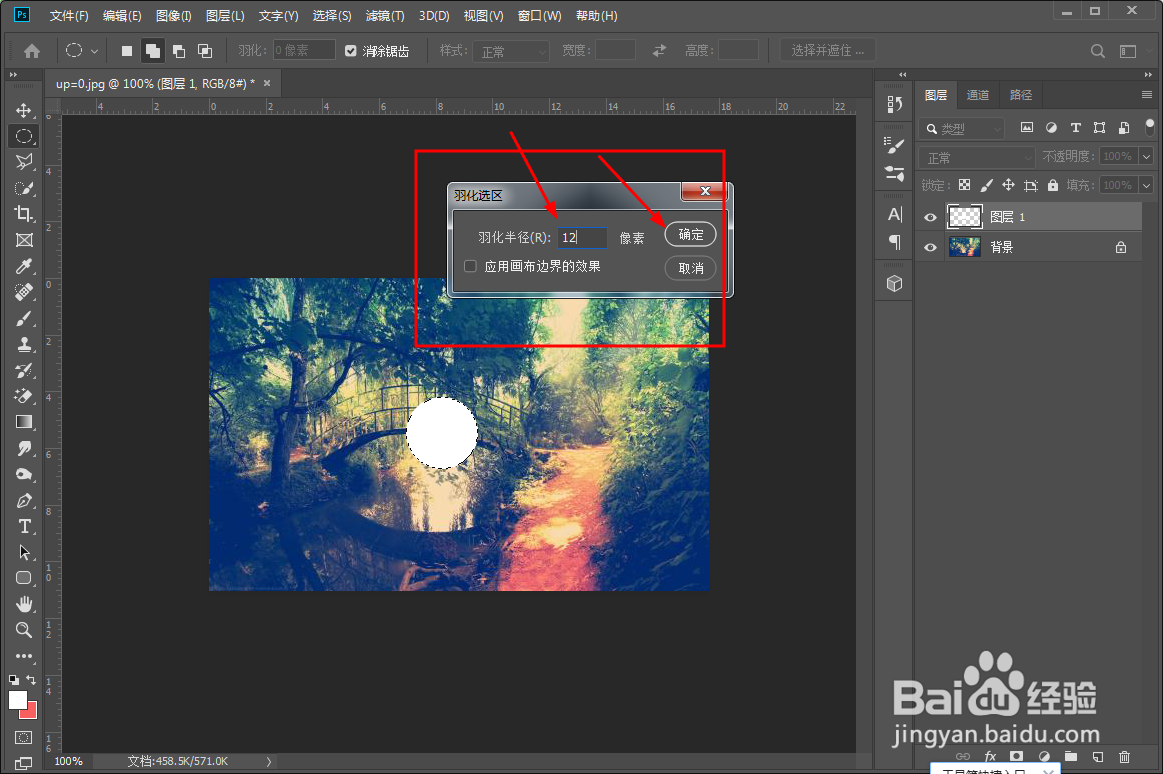Select the Hand tool

click(x=24, y=603)
